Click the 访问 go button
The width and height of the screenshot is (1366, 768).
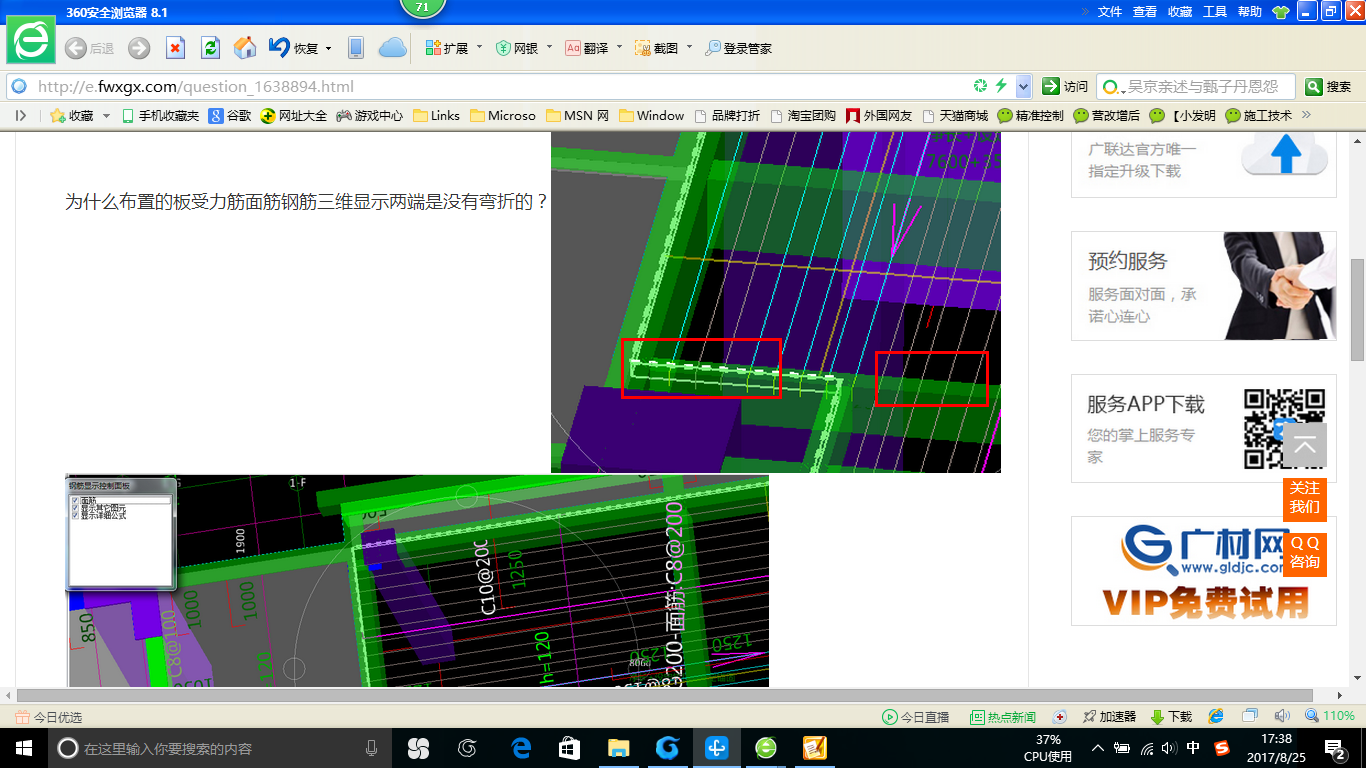[x=1065, y=86]
